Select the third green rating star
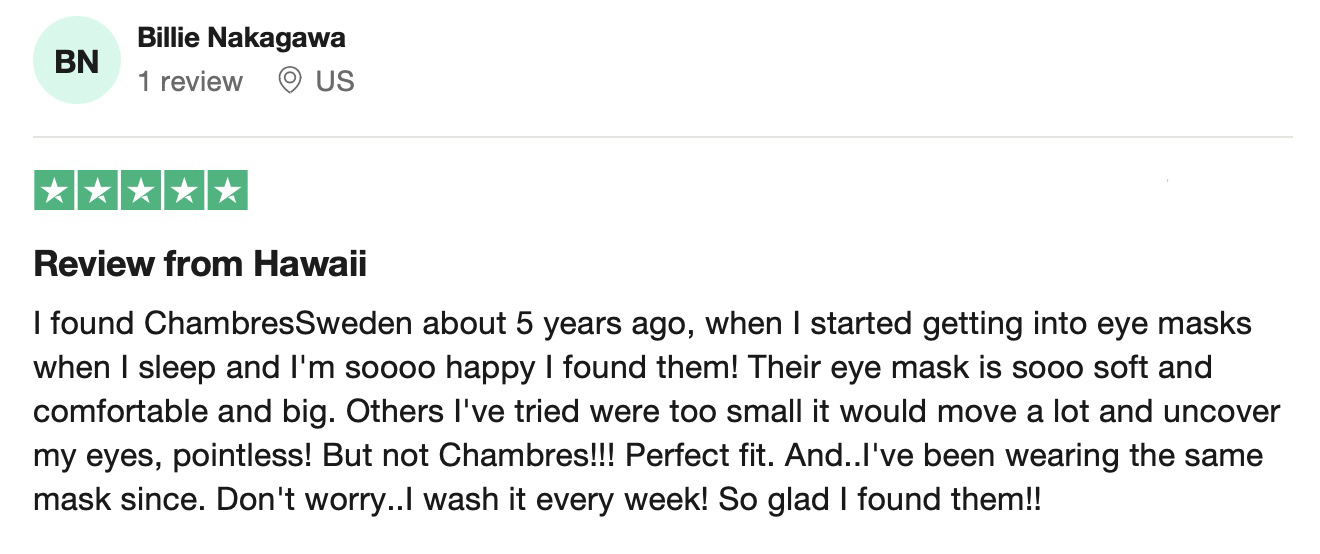 [141, 190]
